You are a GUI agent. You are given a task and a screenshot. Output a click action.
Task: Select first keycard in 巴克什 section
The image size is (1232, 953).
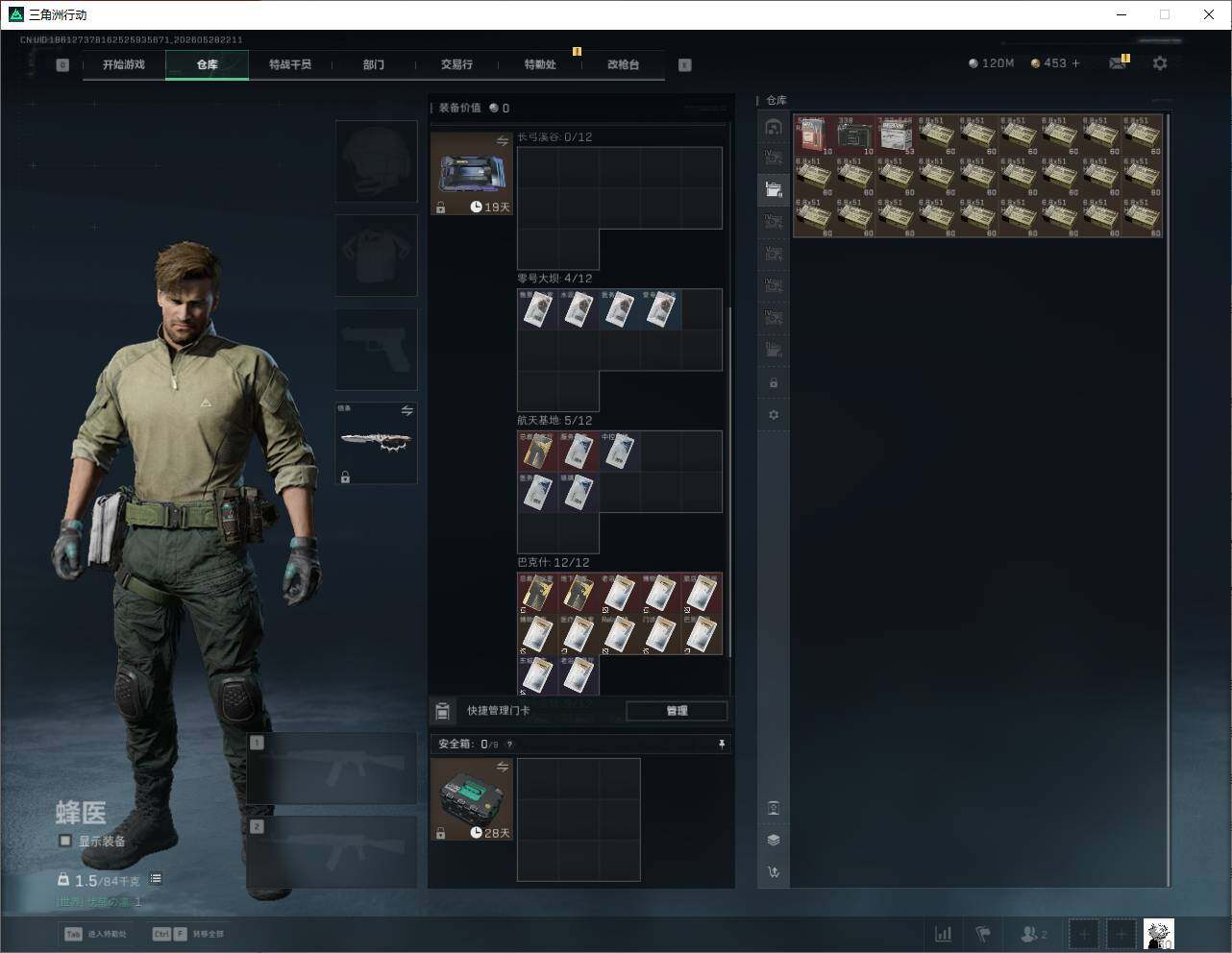(x=538, y=594)
